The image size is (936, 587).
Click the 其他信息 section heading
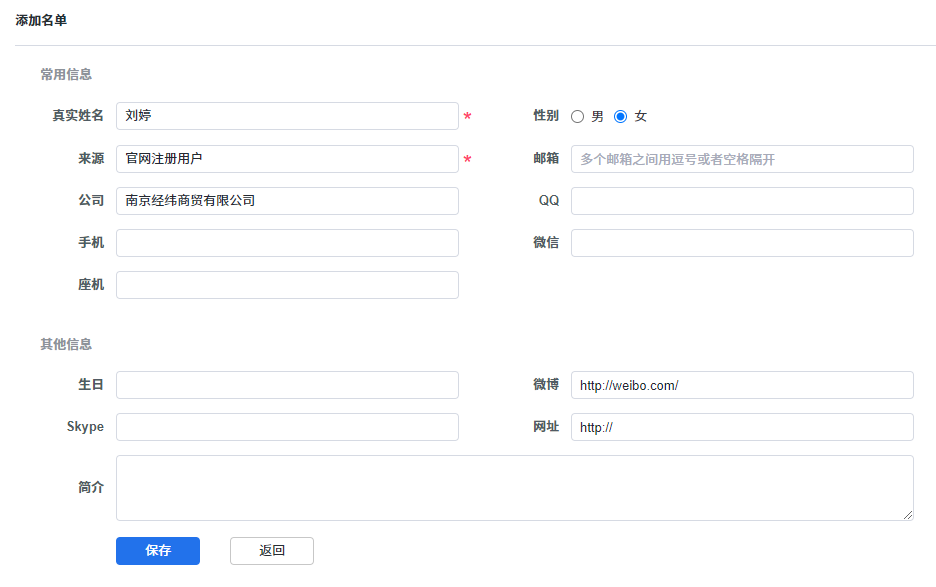pyautogui.click(x=66, y=344)
